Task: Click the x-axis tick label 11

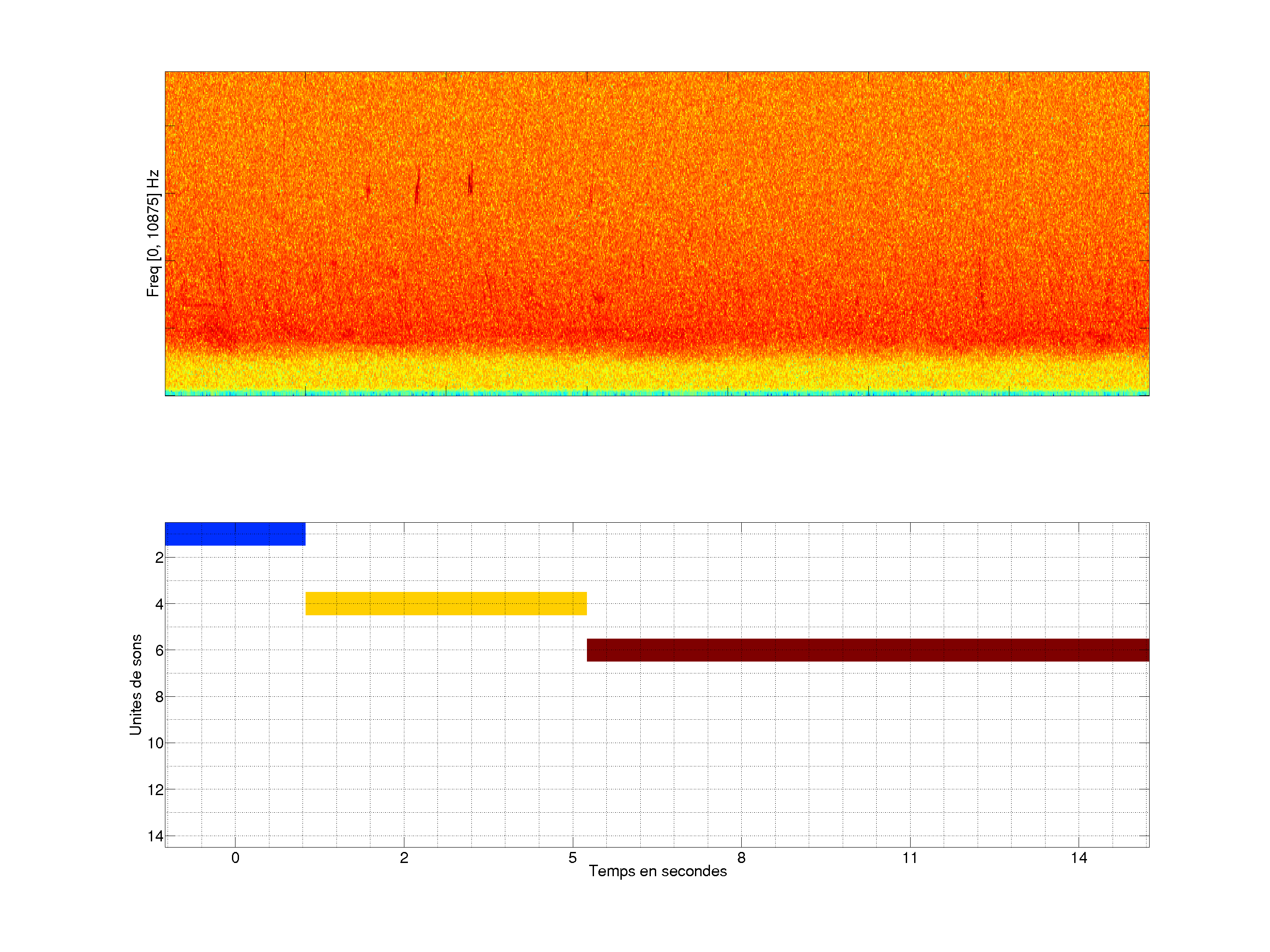Action: click(909, 858)
